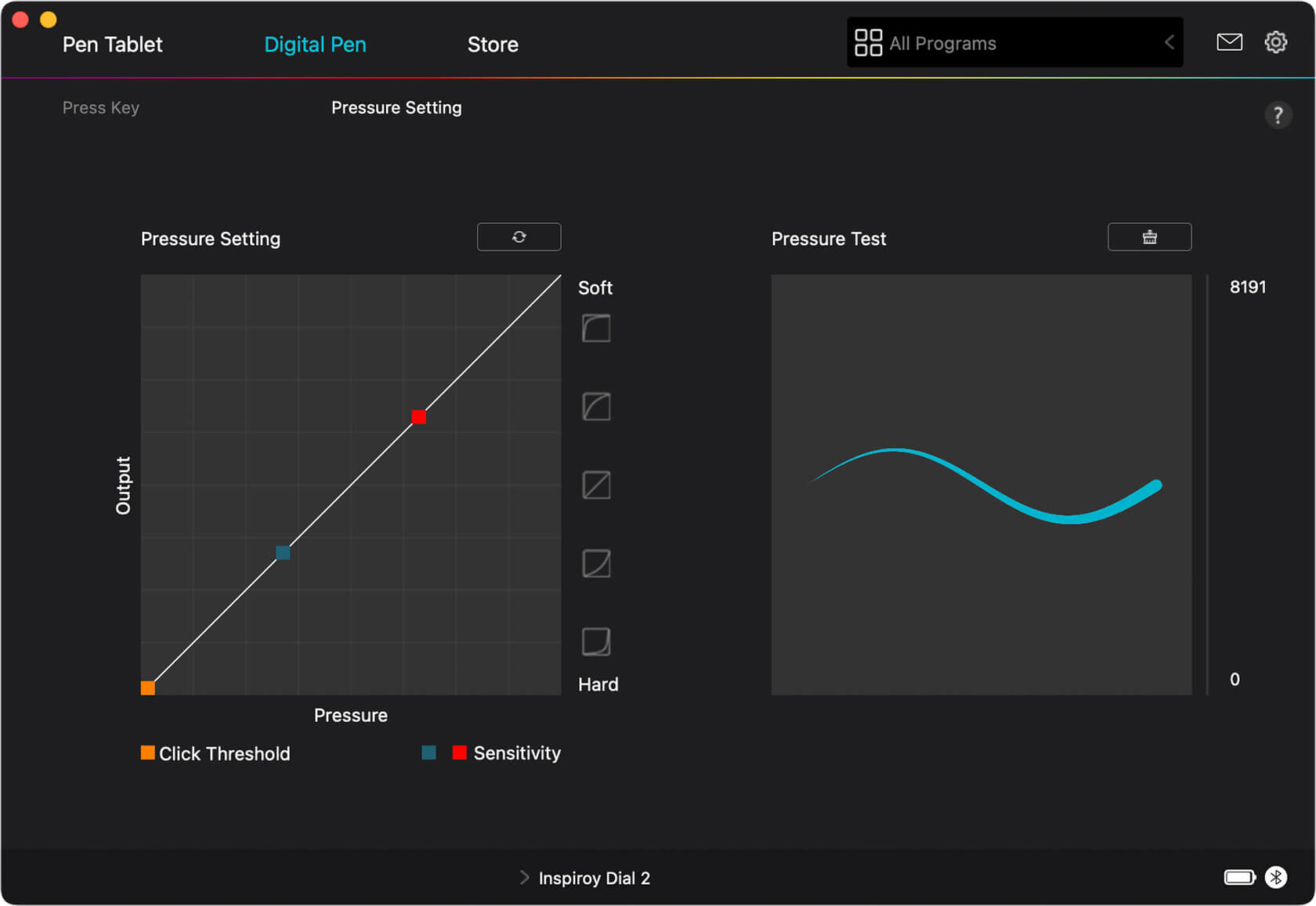Select the softest pressure curve preset
The height and width of the screenshot is (906, 1316).
(596, 328)
